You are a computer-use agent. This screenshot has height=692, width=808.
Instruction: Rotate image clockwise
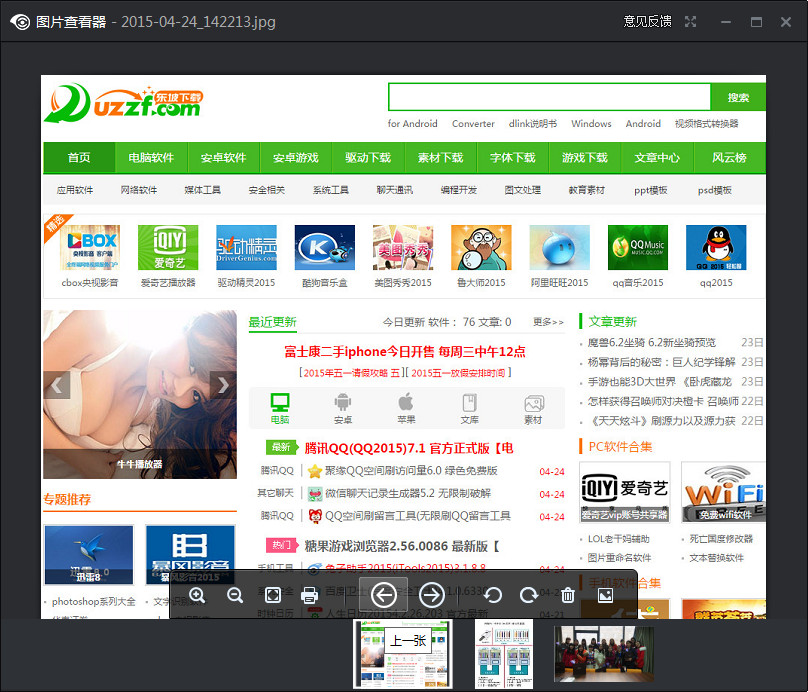pyautogui.click(x=529, y=595)
